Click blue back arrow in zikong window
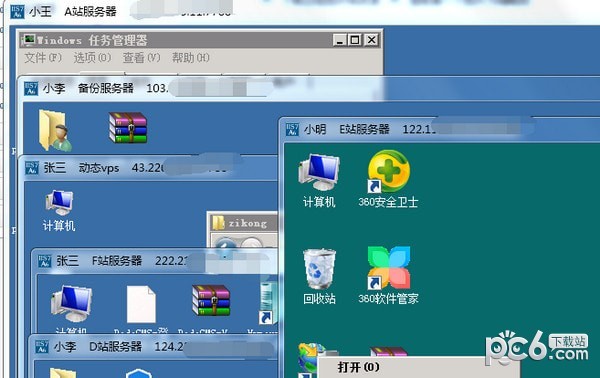 click(x=225, y=245)
